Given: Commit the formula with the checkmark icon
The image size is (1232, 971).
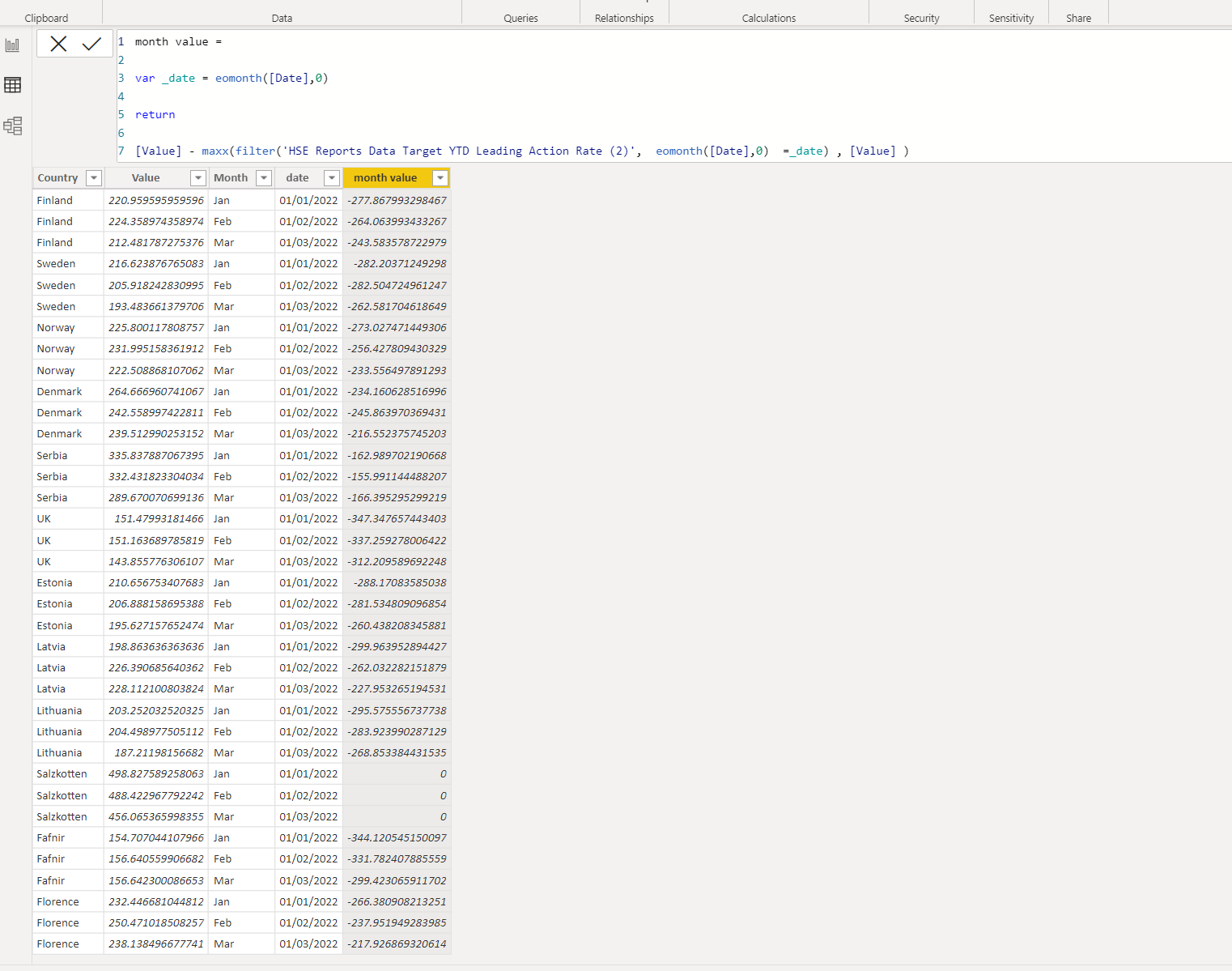Looking at the screenshot, I should 91,44.
